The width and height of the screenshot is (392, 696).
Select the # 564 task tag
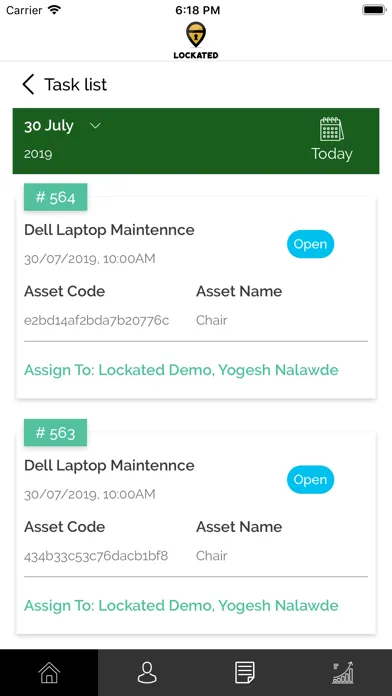point(55,197)
